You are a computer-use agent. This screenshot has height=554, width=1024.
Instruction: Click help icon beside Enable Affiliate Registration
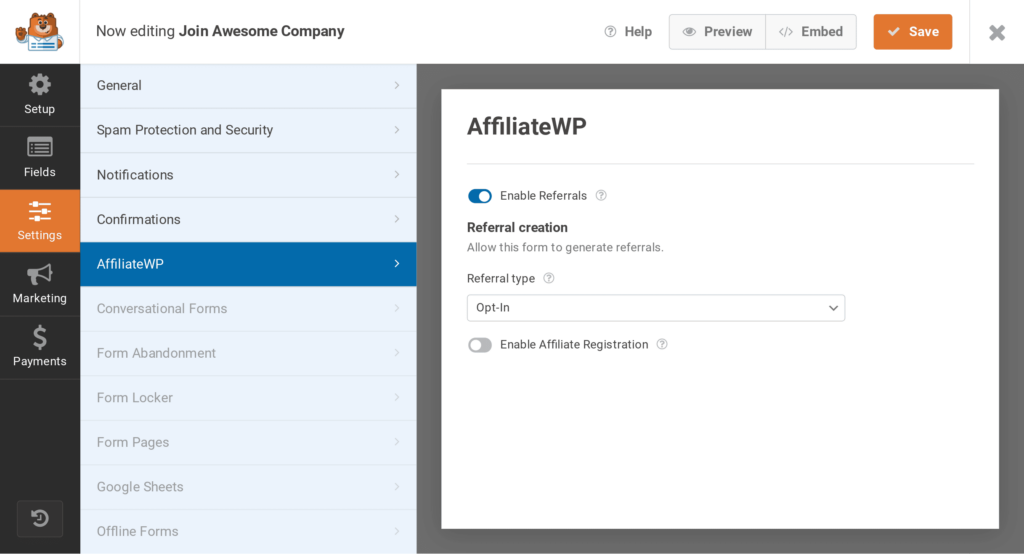click(662, 344)
